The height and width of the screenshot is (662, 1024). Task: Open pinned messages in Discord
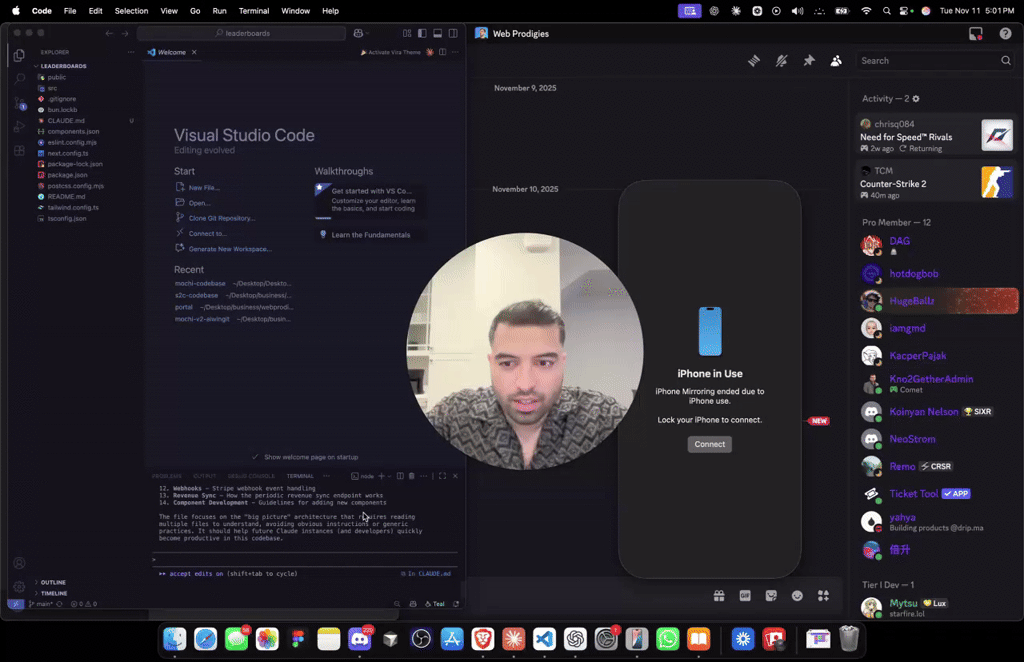[808, 61]
